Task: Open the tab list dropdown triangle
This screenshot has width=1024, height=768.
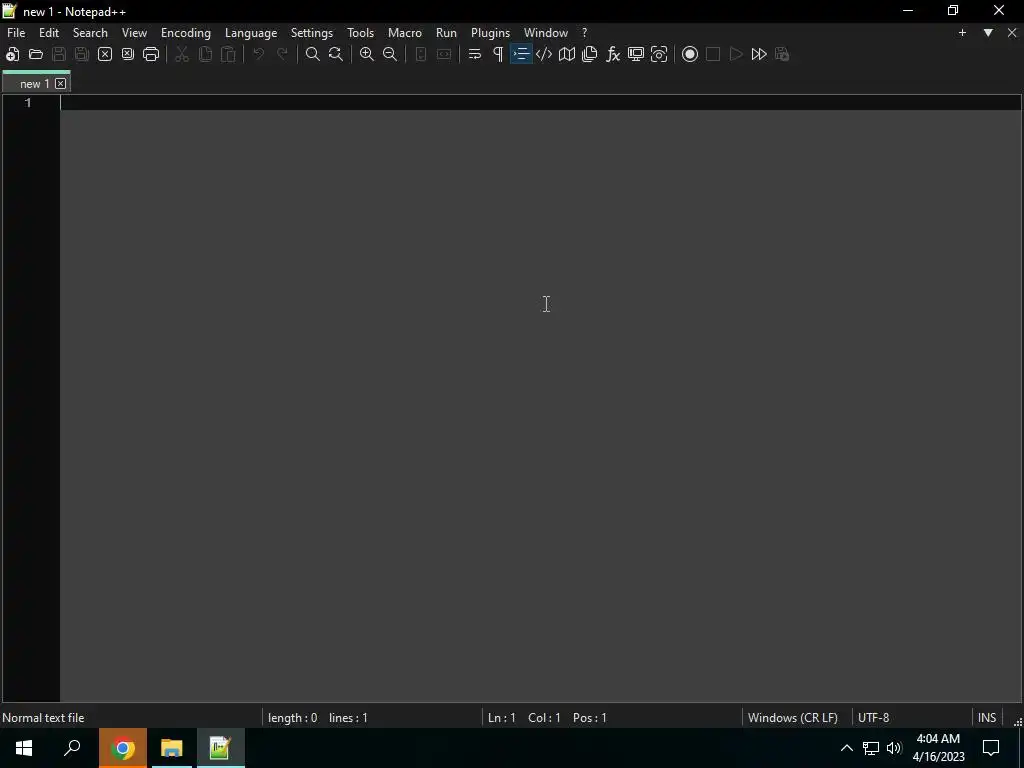Action: pyautogui.click(x=988, y=33)
